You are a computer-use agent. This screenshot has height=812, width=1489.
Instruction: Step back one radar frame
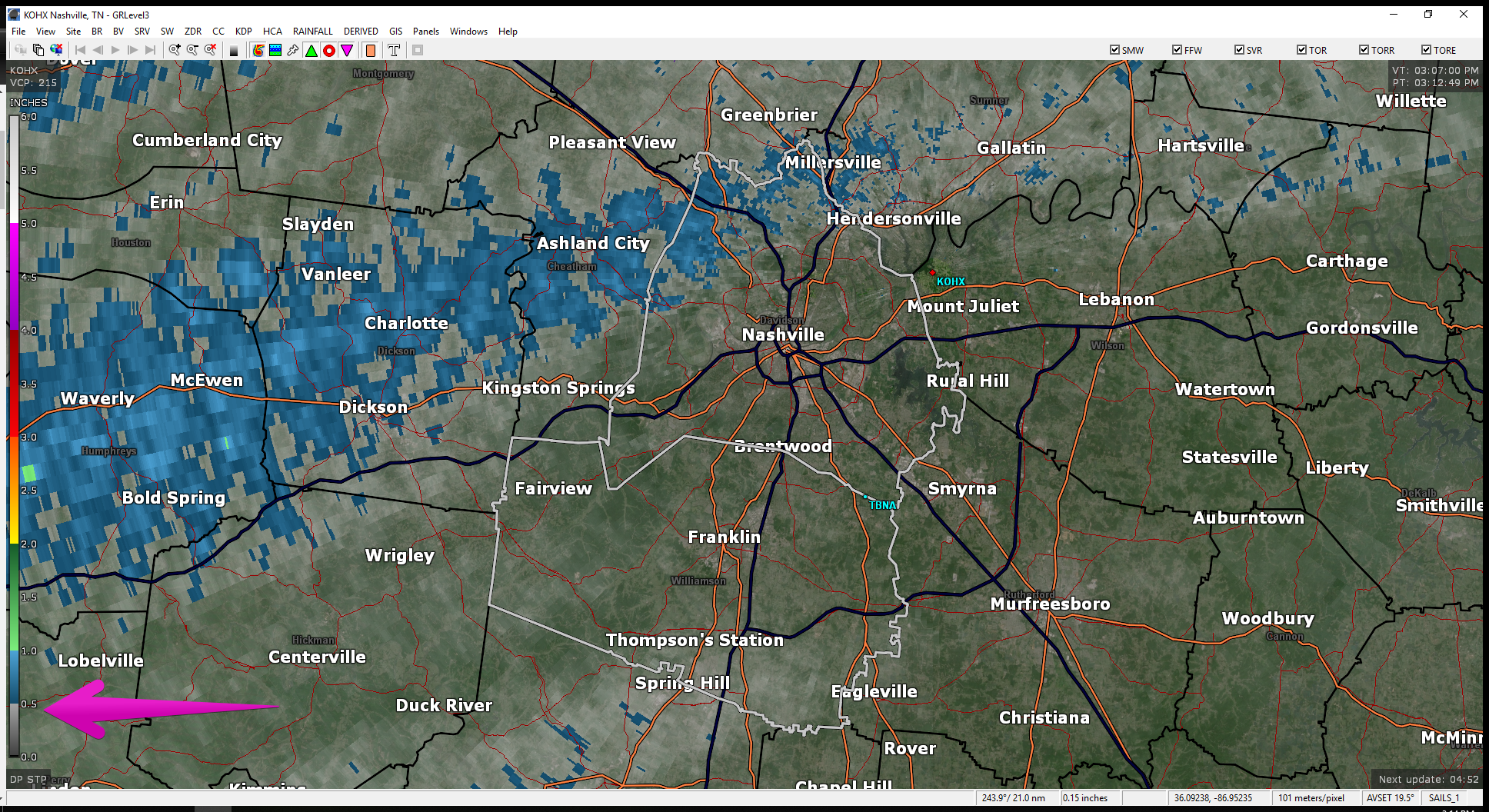(x=98, y=50)
